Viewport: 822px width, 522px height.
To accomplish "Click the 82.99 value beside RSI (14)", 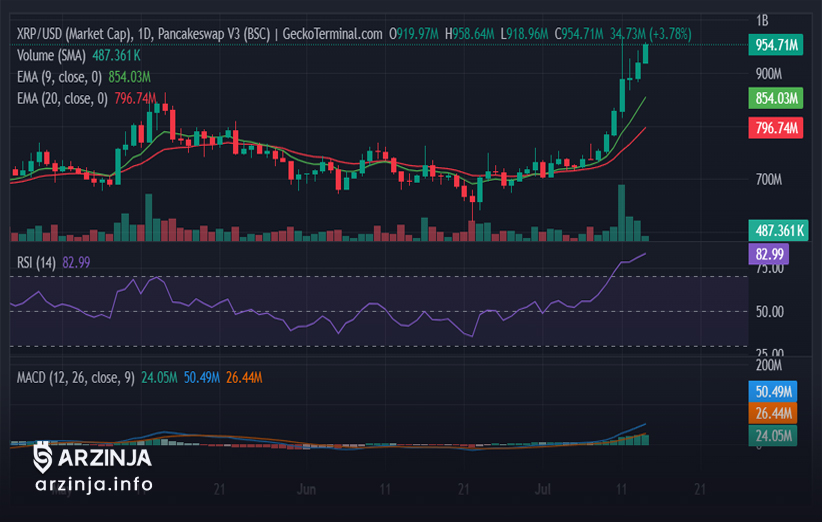I will pos(76,262).
